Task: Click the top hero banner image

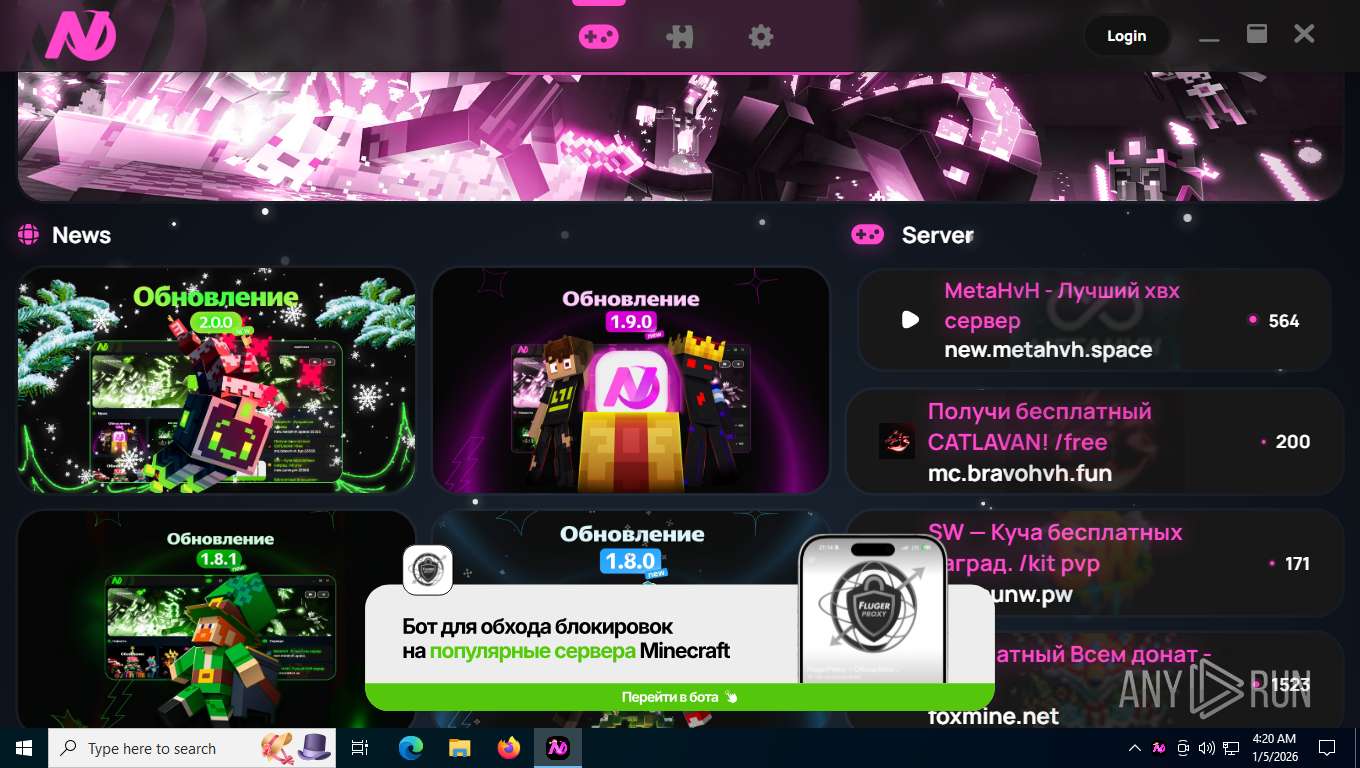Action: coord(680,136)
